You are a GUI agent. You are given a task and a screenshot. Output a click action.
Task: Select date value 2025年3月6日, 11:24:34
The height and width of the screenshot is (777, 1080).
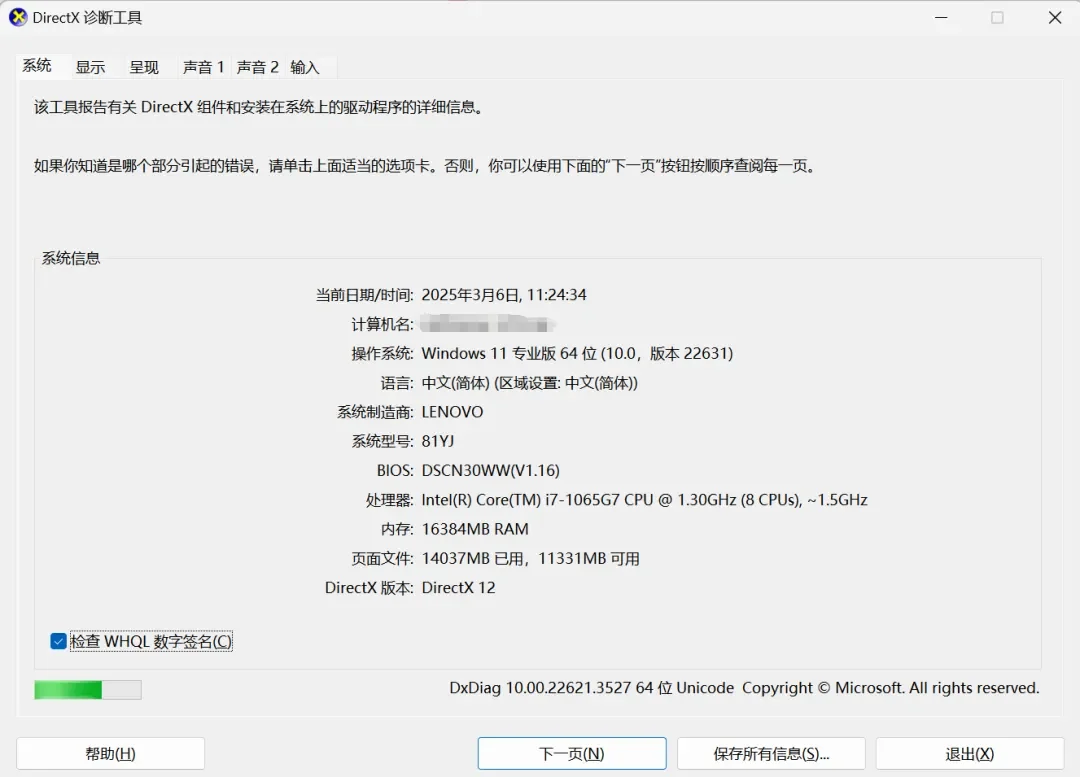point(503,295)
